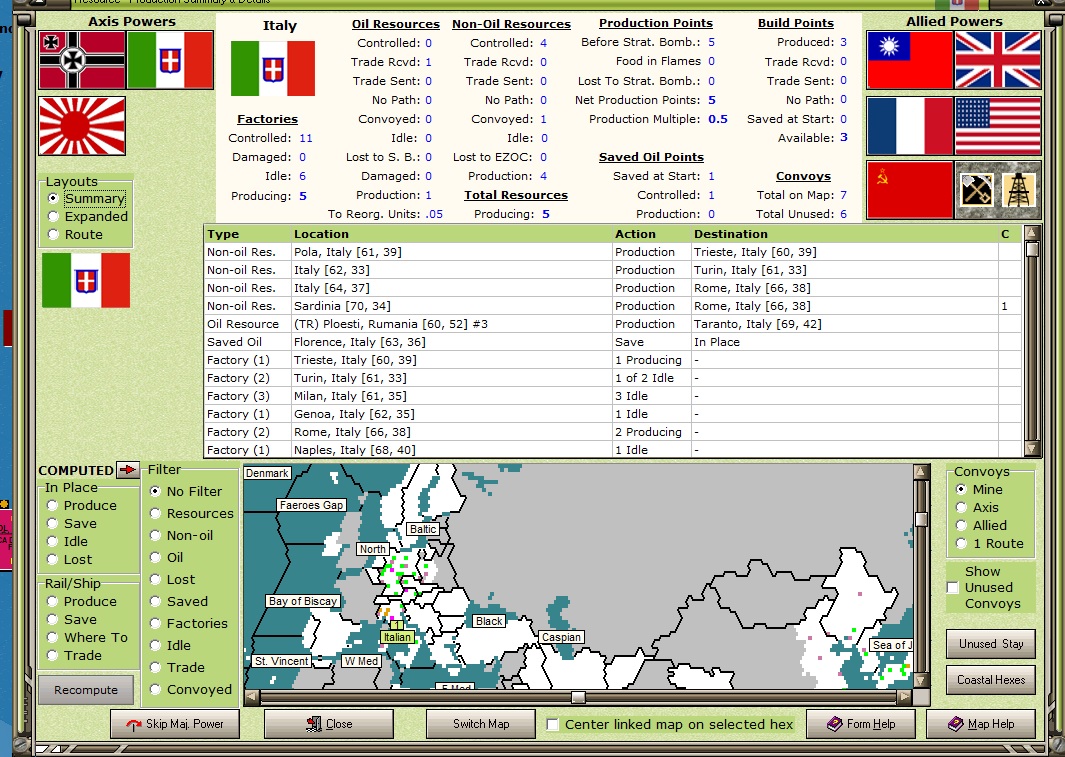Click the Unused Stay button

[991, 644]
